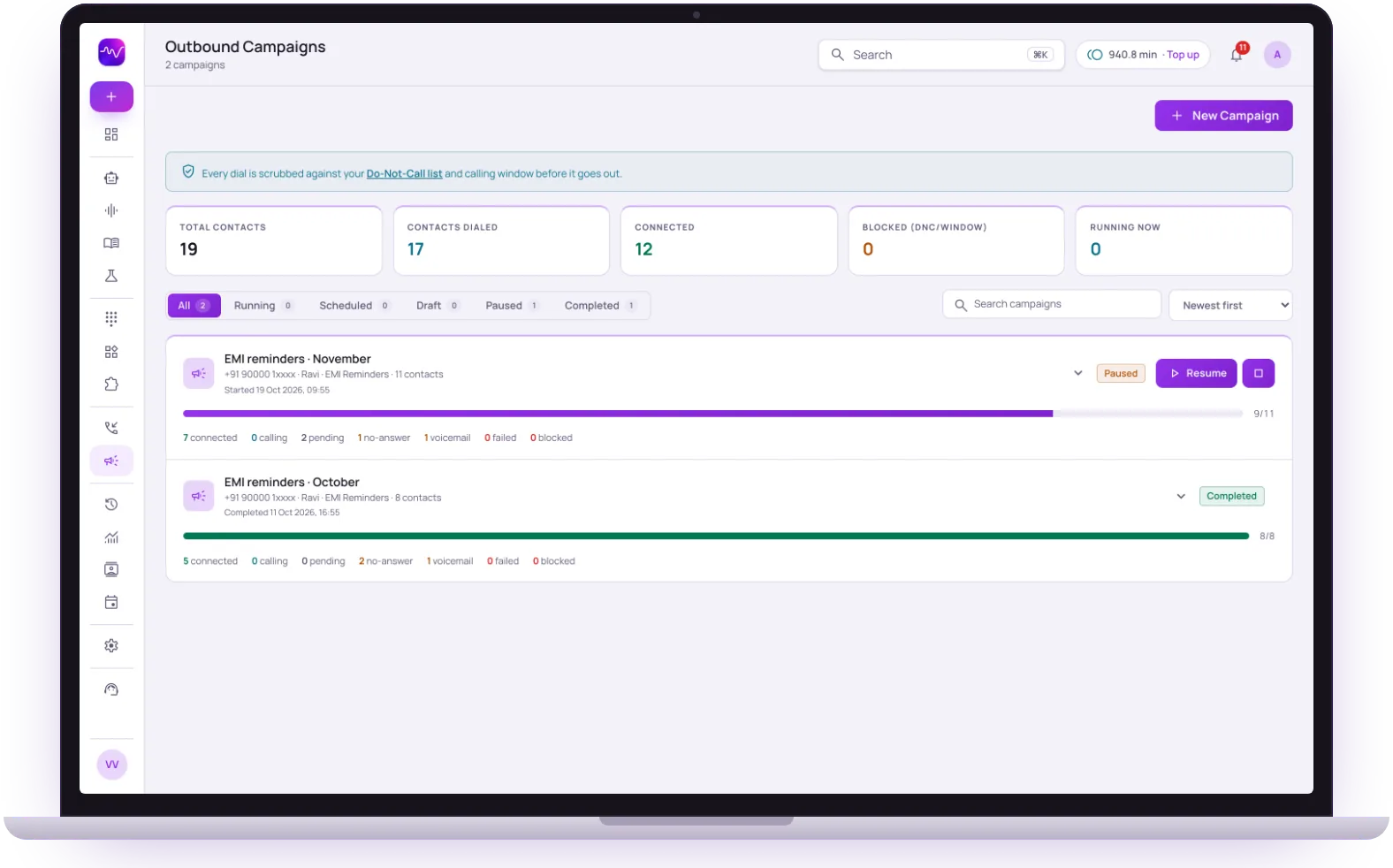Select the megaphone campaigns icon in sidebar
1393x868 pixels.
click(x=111, y=461)
